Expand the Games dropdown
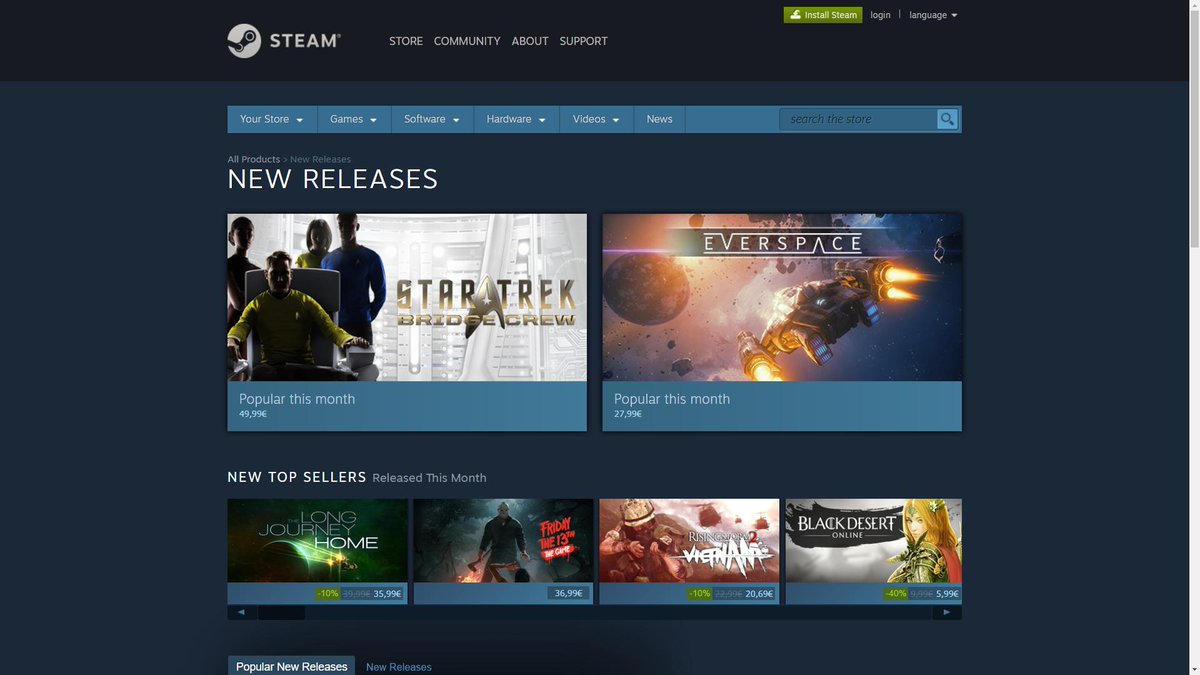The width and height of the screenshot is (1200, 675). [354, 119]
